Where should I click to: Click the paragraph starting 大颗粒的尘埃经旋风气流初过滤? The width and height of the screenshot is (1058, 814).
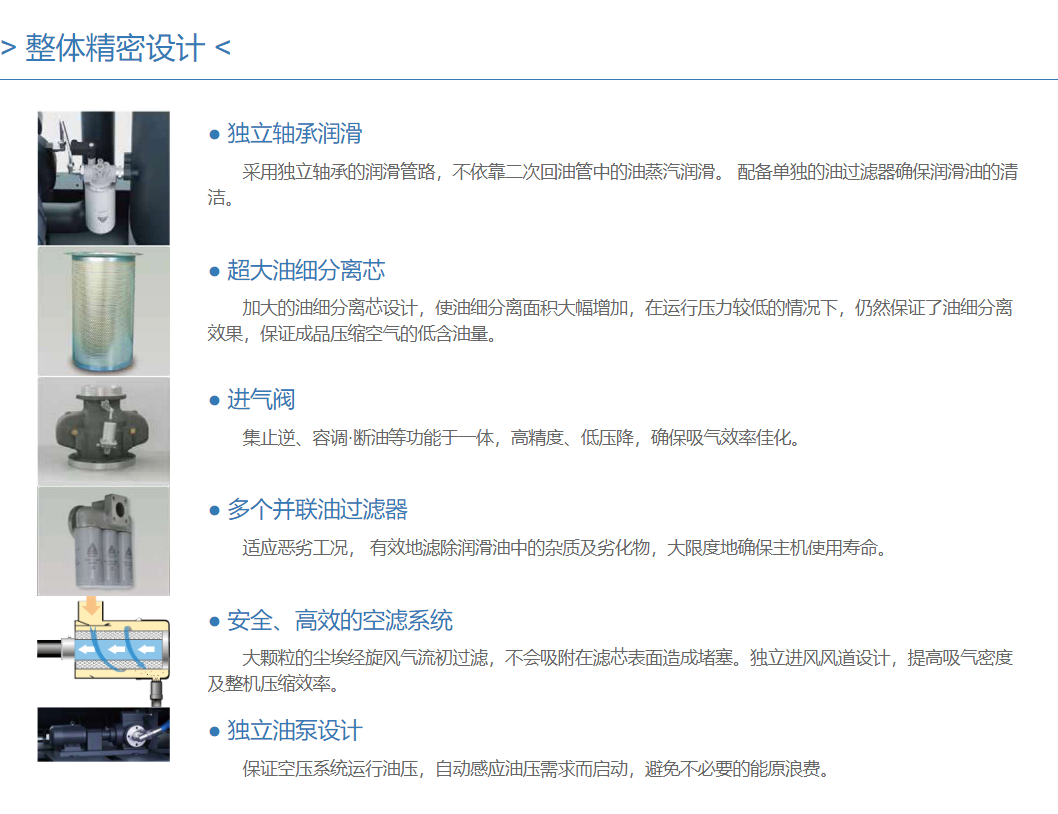click(x=610, y=670)
